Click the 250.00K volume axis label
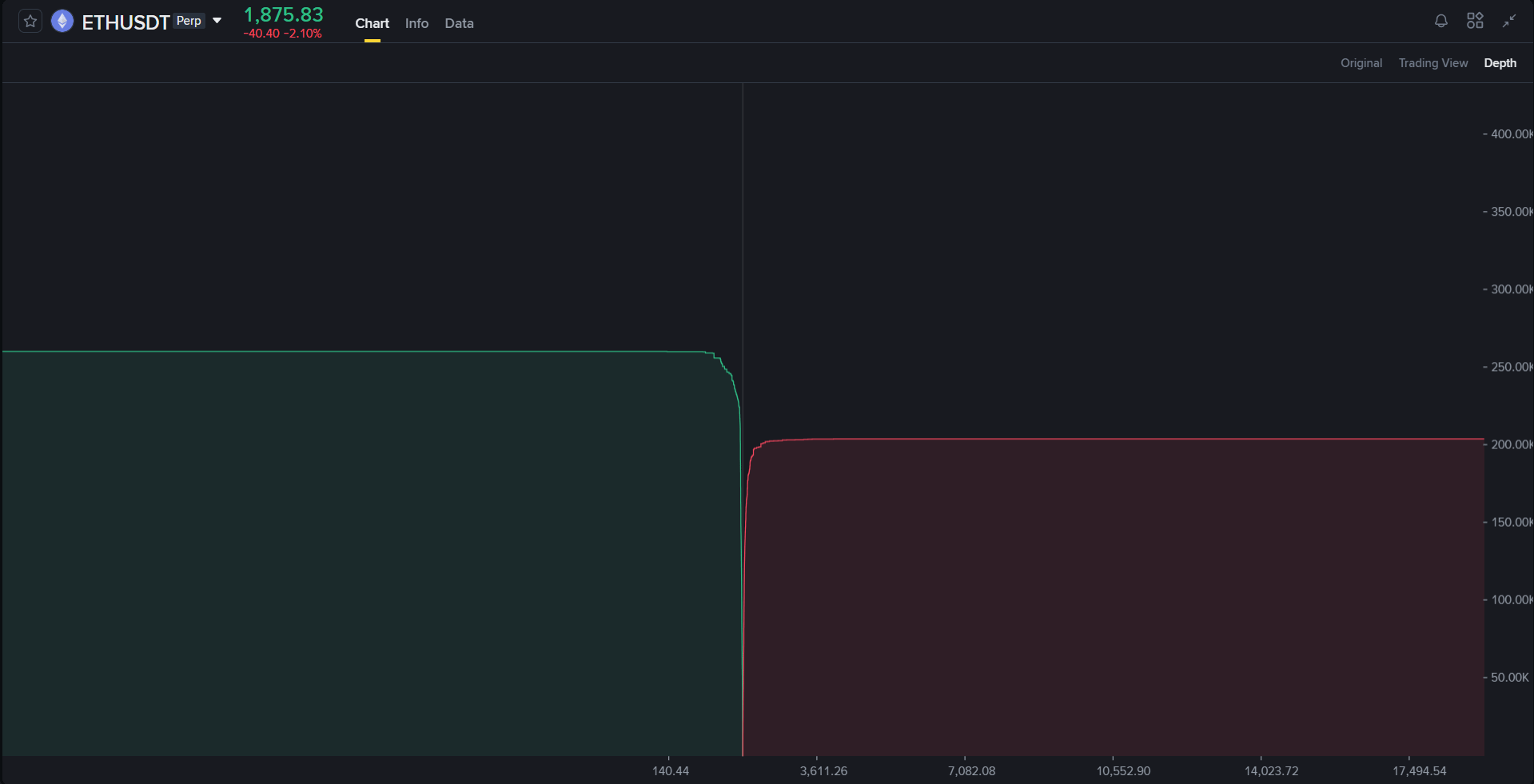 pos(1512,367)
